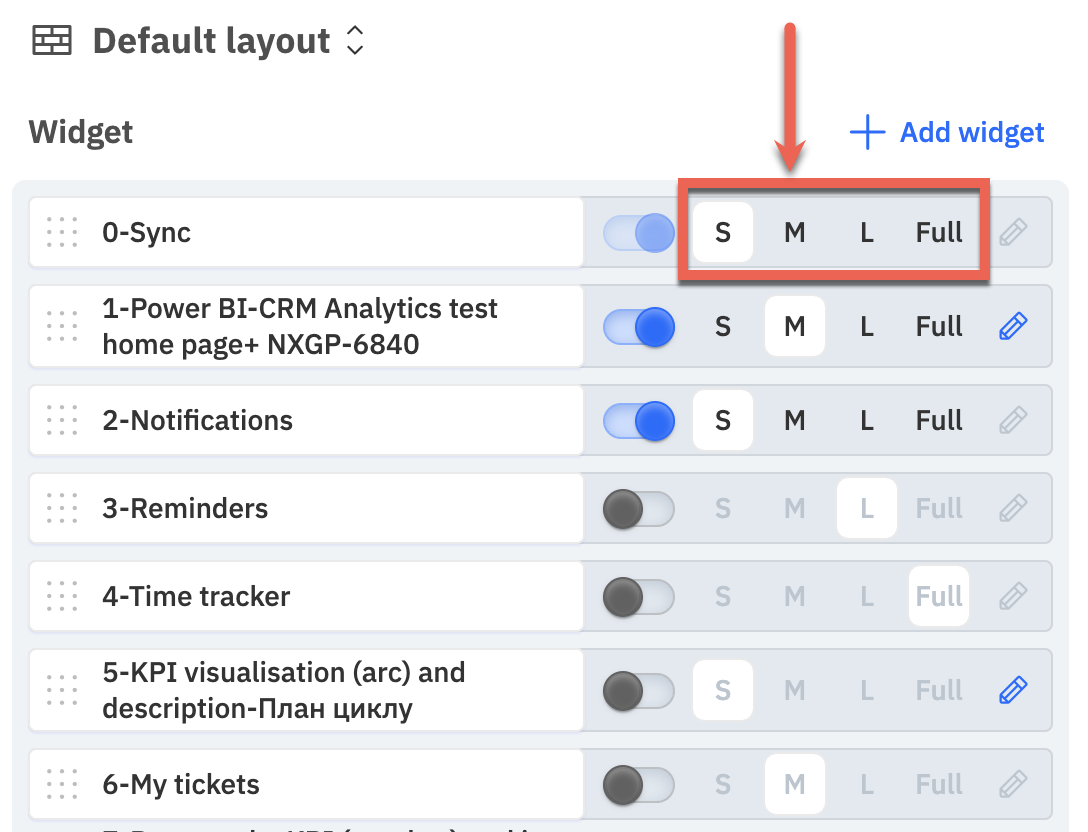Click the greyed pencil icon on 0-Sync row
Image resolution: width=1088 pixels, height=832 pixels.
[x=1013, y=232]
